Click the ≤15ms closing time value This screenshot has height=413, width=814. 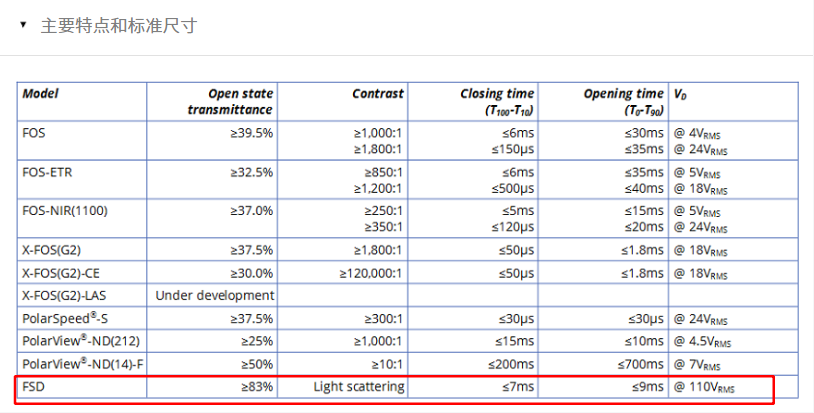click(514, 341)
